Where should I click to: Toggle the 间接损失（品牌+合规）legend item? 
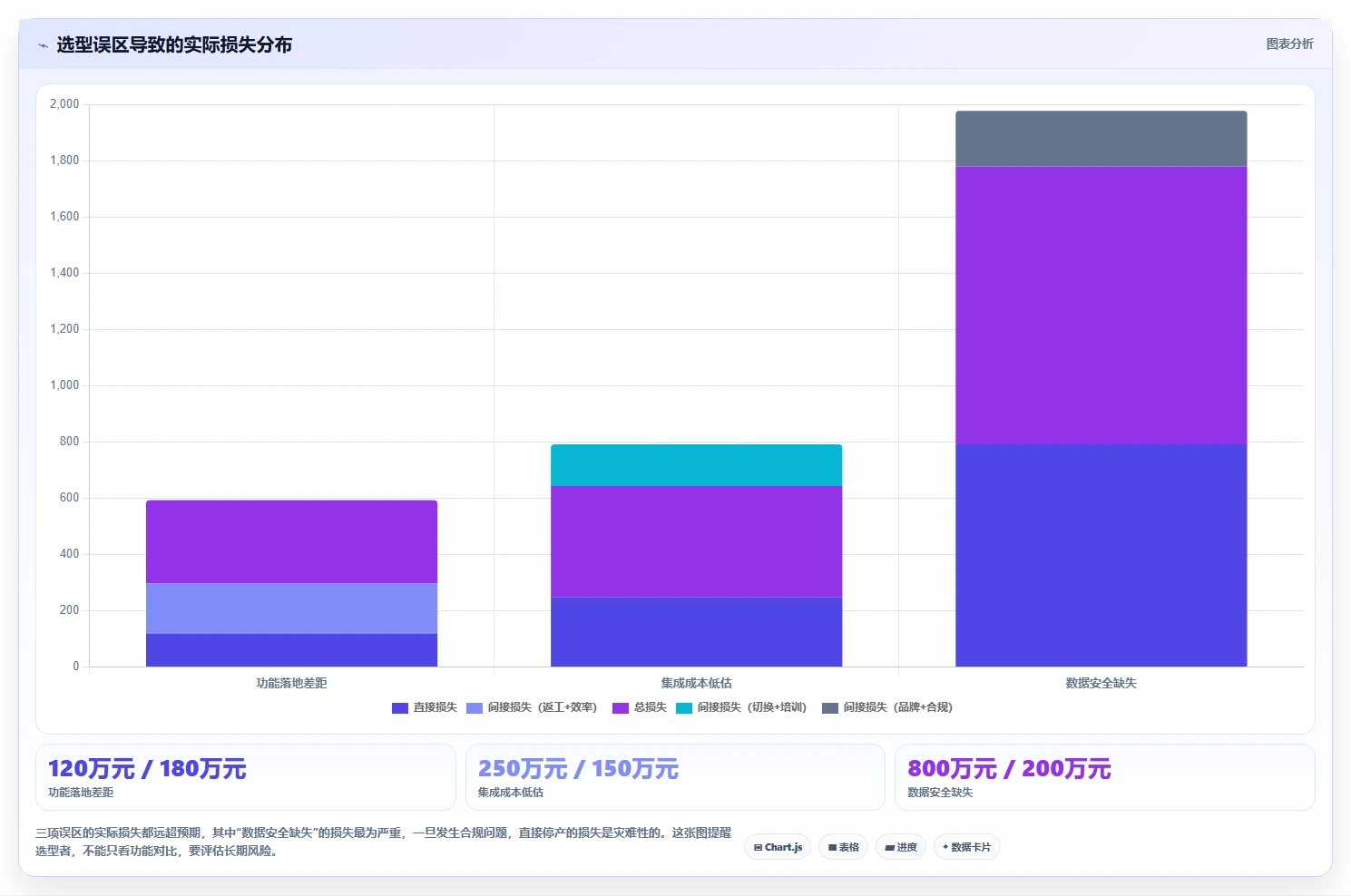(887, 707)
